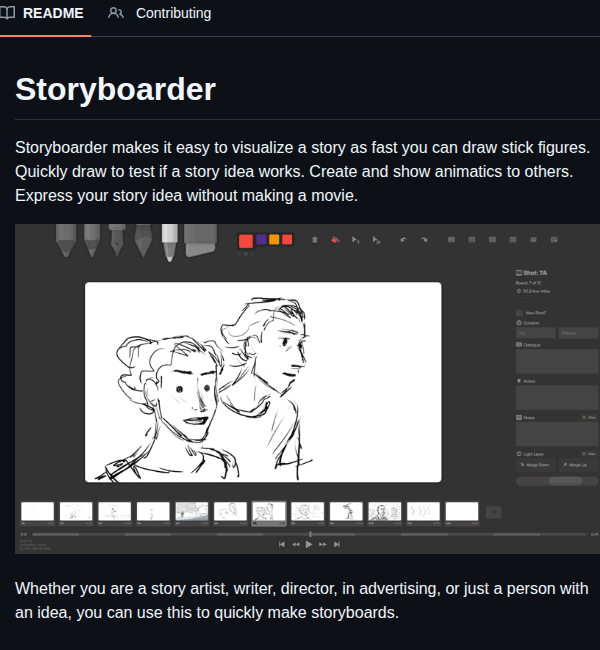Screen dimensions: 600x650
Task: Undo the last stroke
Action: (x=403, y=240)
